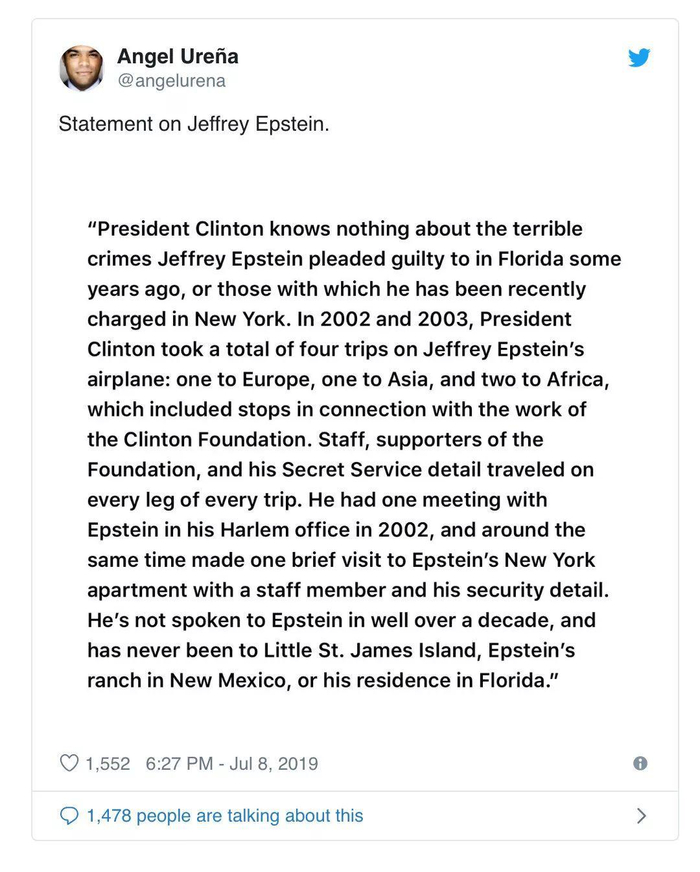Click "ranch in New Mexico" in the last line
Screen dimensions: 700x872
pos(176,680)
